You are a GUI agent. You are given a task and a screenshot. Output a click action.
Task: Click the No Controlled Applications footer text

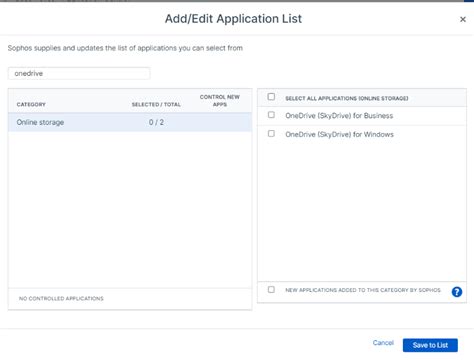coord(61,298)
